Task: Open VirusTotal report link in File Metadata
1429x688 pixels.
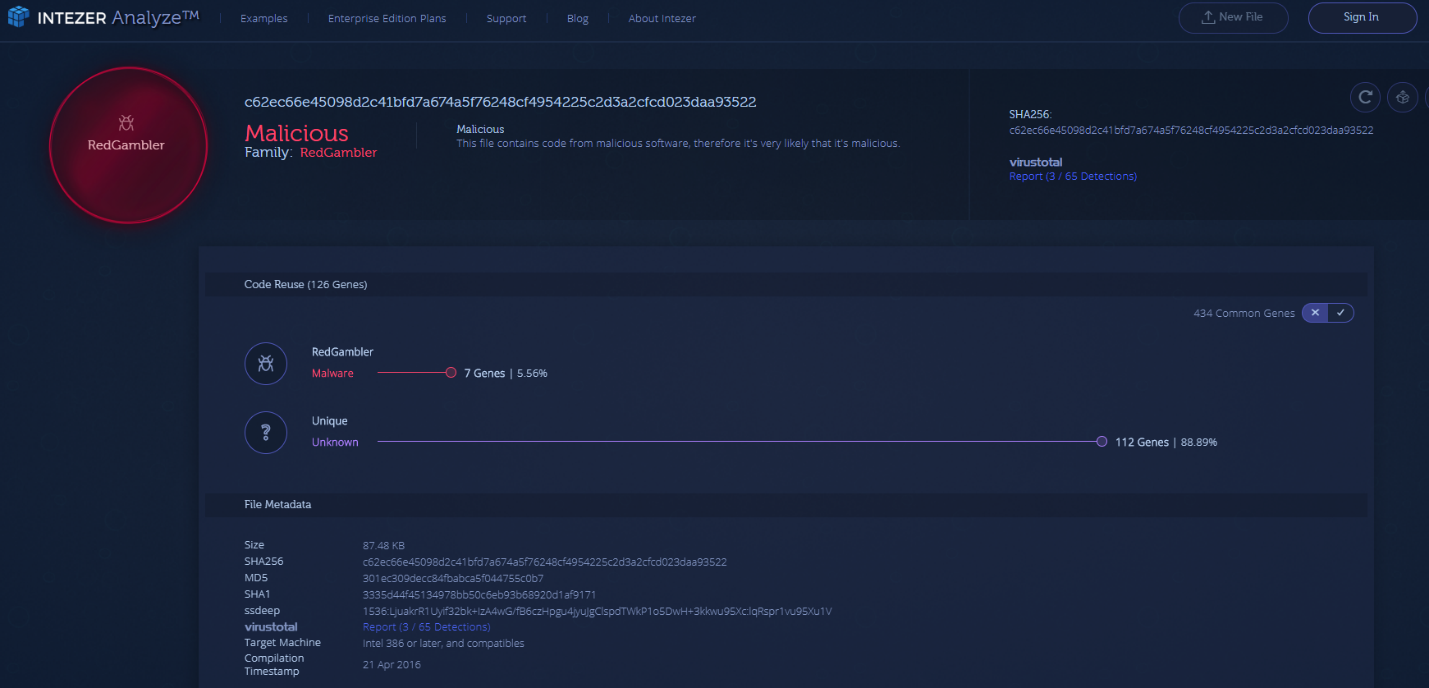Action: point(426,627)
